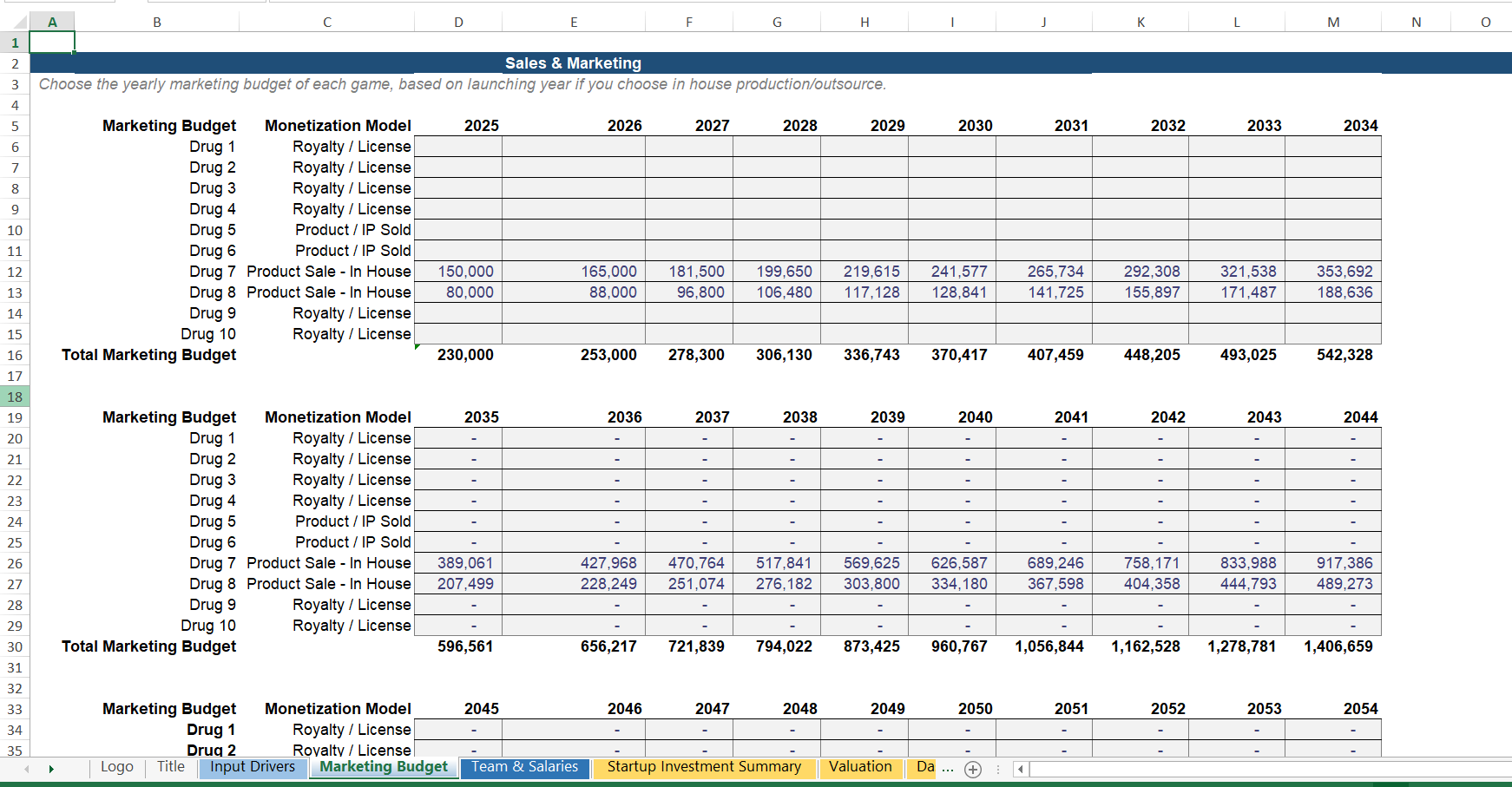Open the Valuation sheet tab

coord(860,767)
